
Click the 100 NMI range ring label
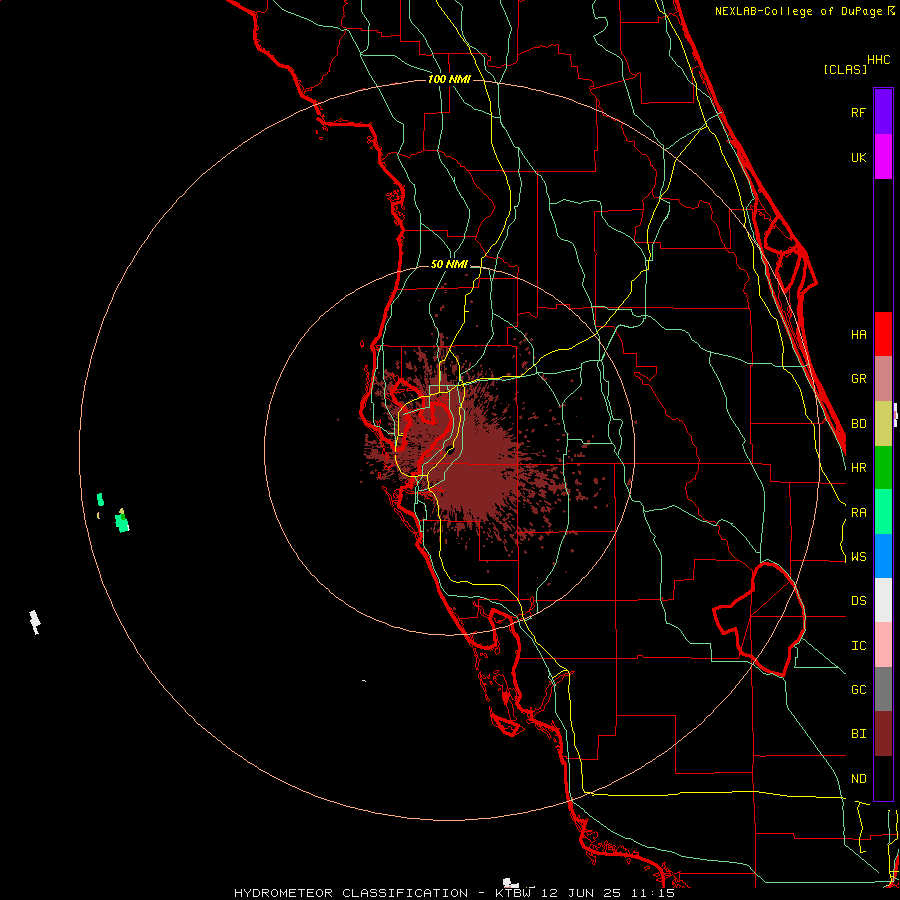pyautogui.click(x=449, y=79)
